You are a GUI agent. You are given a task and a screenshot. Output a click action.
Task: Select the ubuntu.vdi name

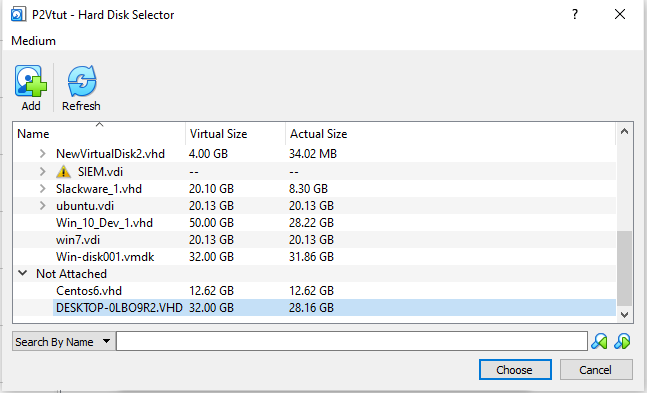[85, 206]
